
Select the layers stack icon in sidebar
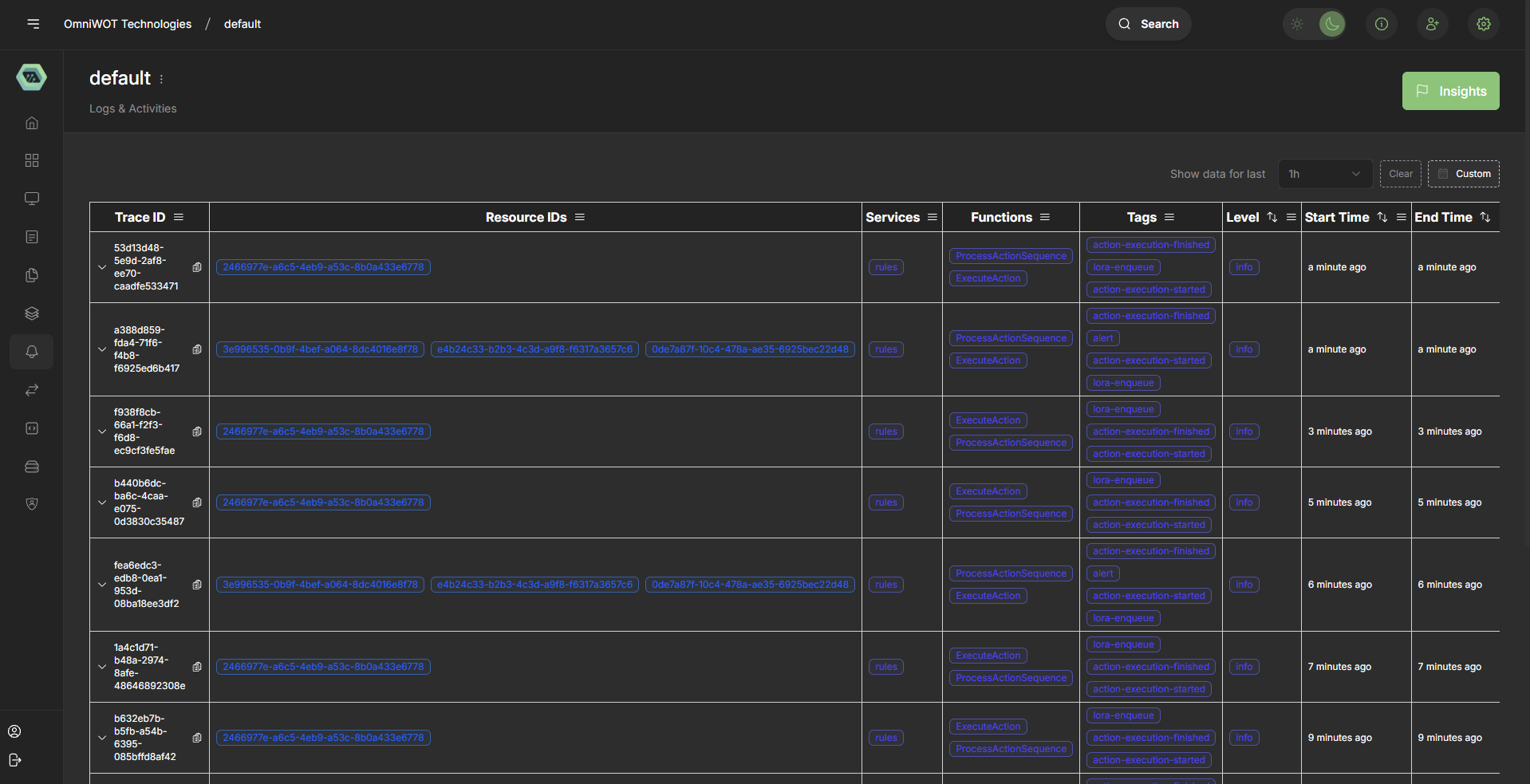pos(32,313)
